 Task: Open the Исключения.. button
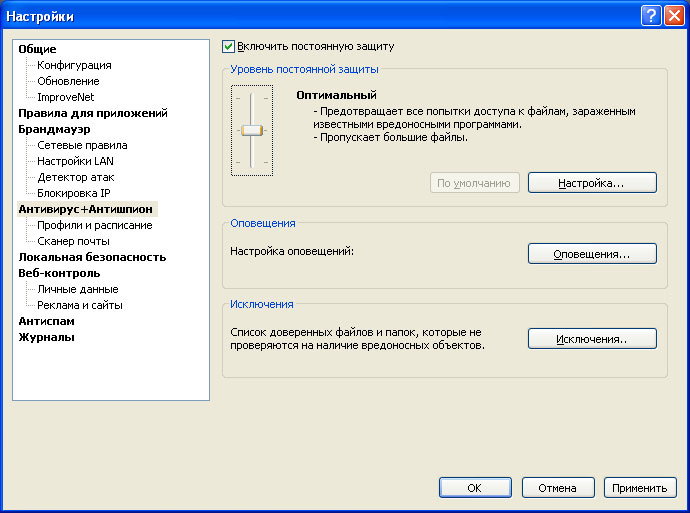592,339
